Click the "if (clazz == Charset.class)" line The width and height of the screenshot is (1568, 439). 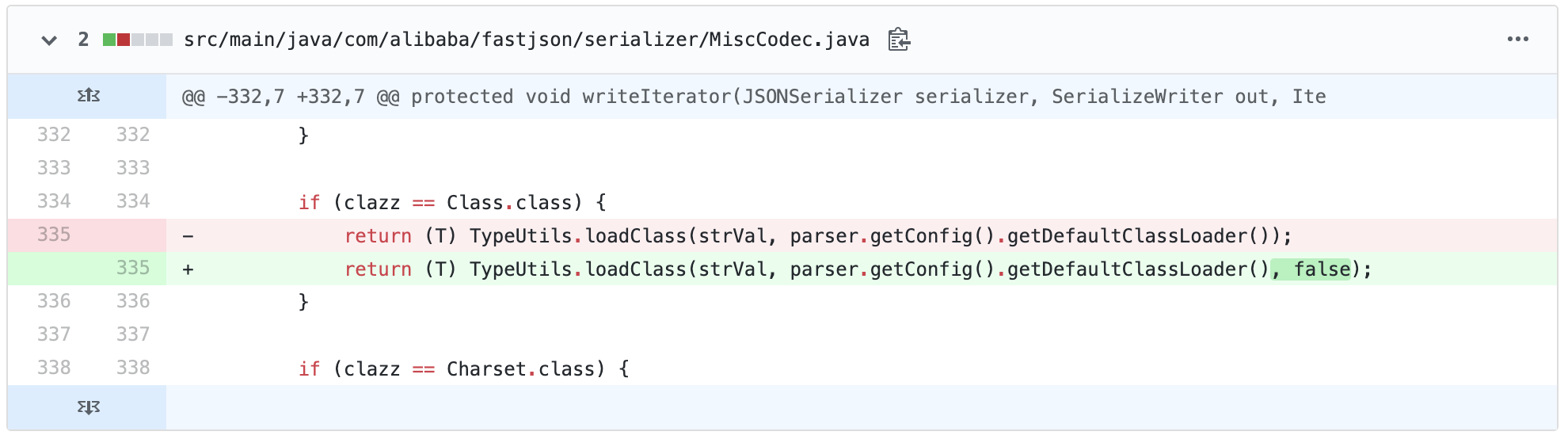pos(463,369)
